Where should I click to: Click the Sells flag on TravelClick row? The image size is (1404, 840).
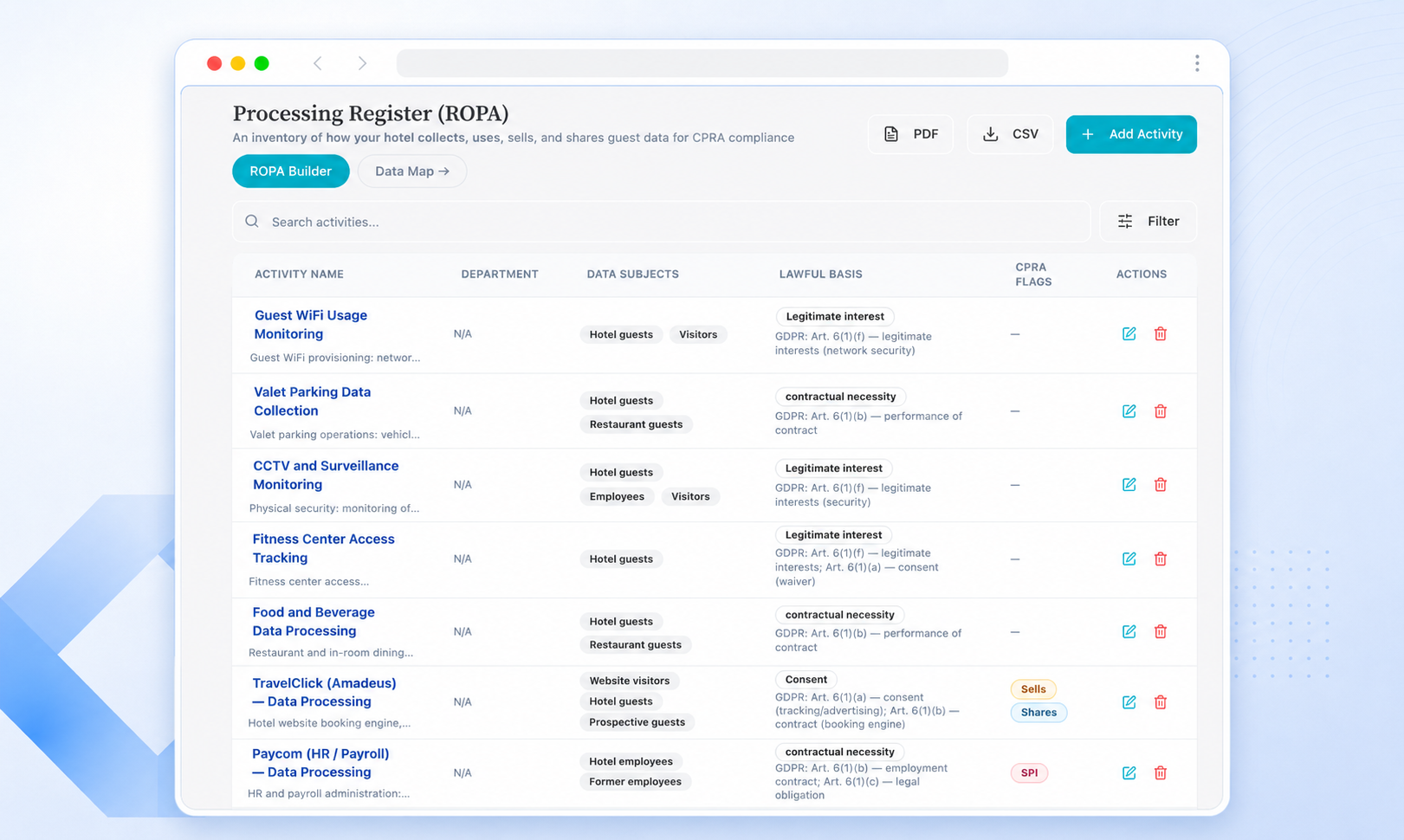(x=1033, y=689)
